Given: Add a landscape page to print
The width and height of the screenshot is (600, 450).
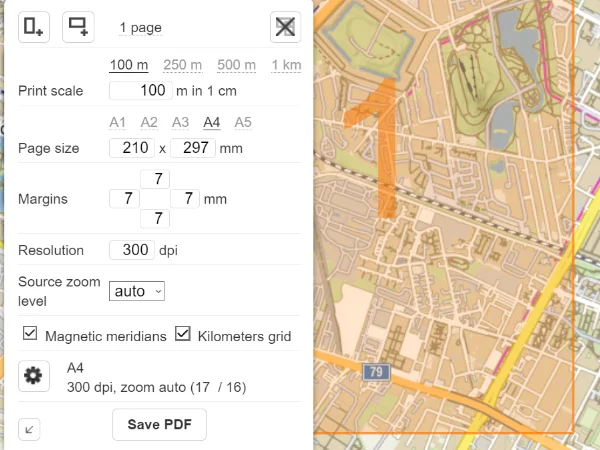Looking at the screenshot, I should pyautogui.click(x=78, y=27).
